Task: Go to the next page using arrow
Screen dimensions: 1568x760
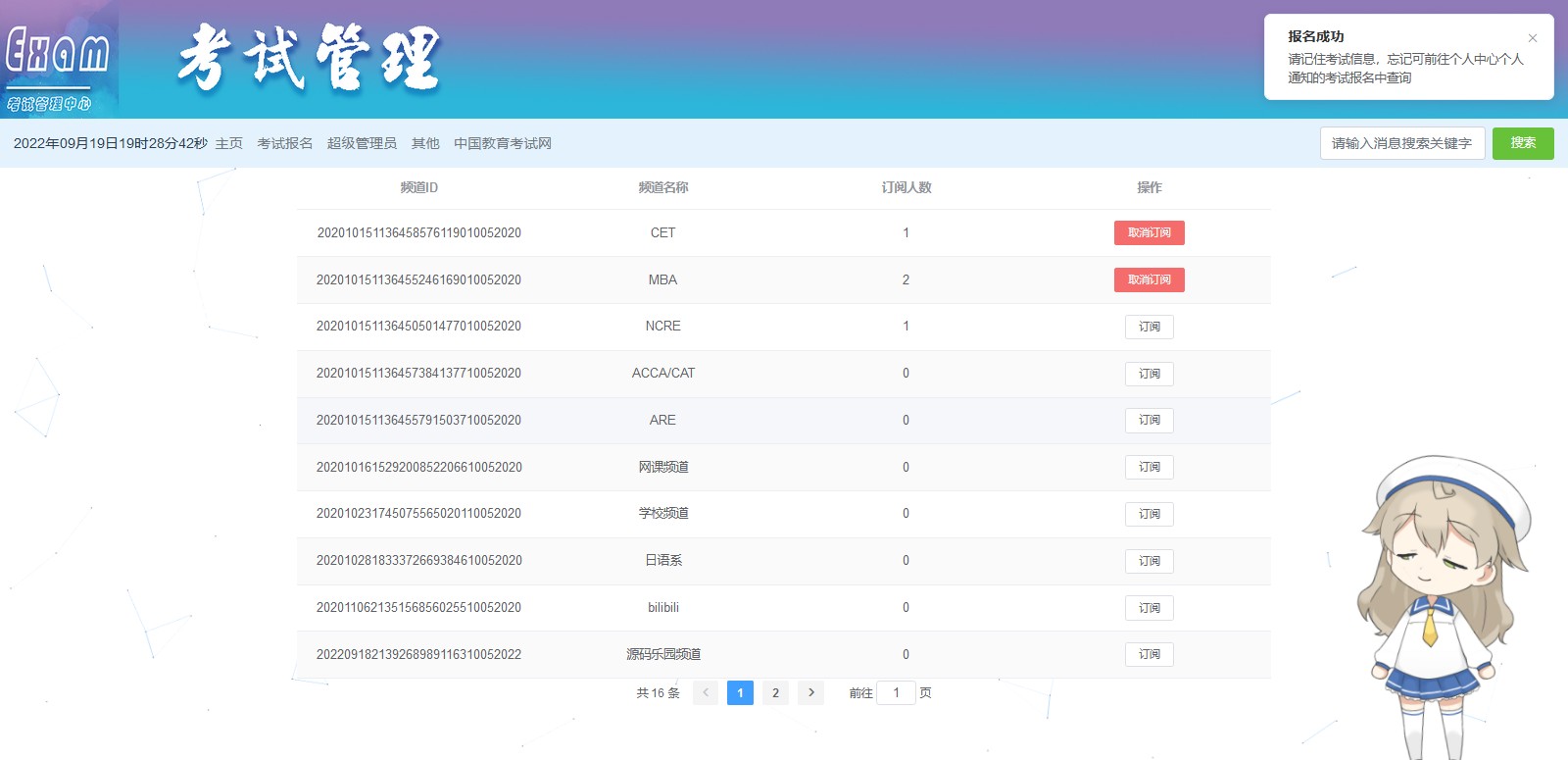Action: tap(810, 693)
